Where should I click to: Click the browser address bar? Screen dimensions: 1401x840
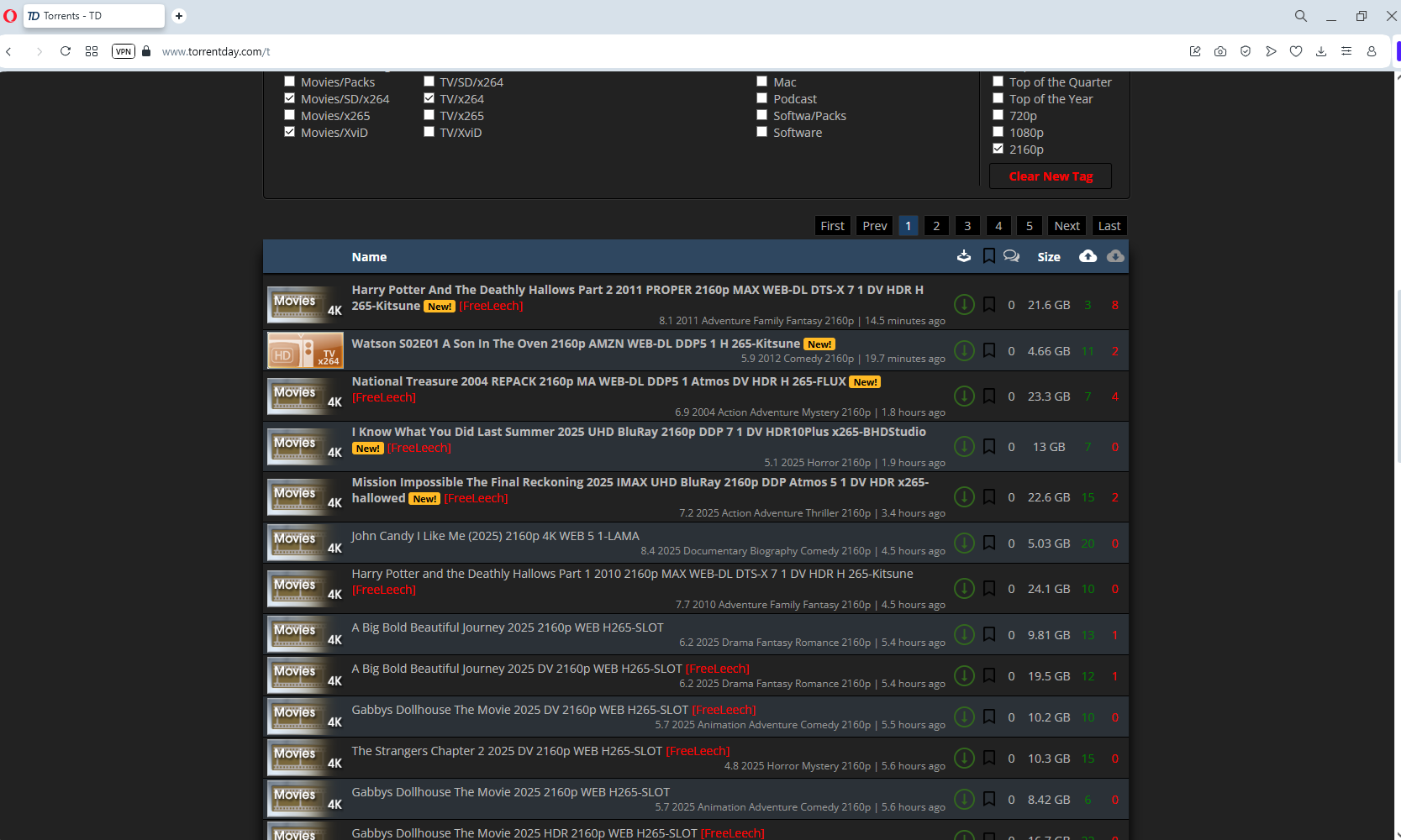coord(664,51)
